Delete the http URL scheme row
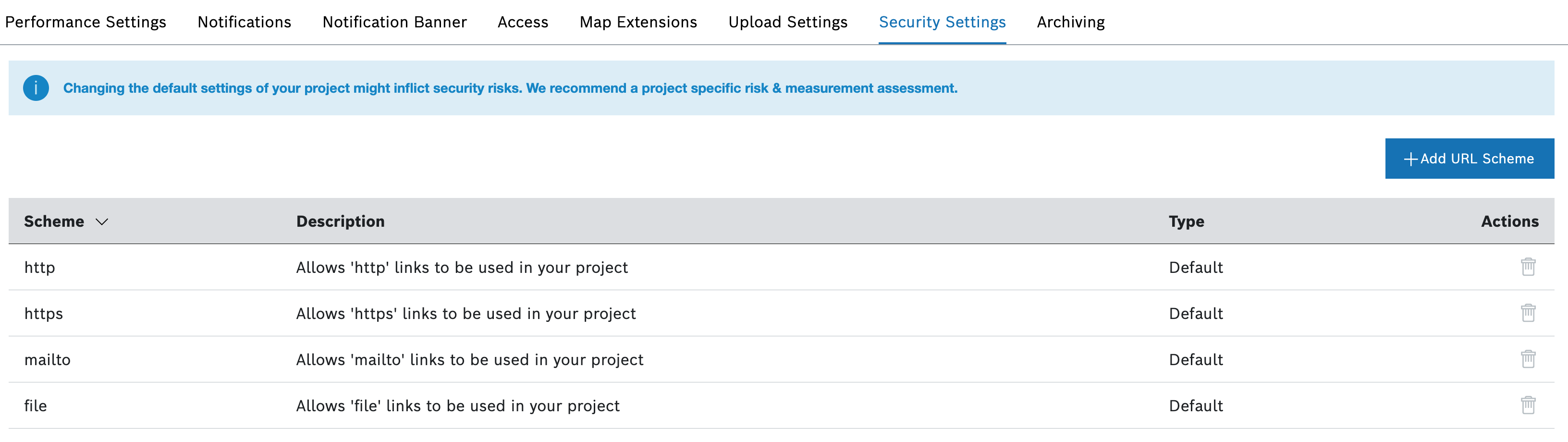1568x442 pixels. coord(1528,267)
